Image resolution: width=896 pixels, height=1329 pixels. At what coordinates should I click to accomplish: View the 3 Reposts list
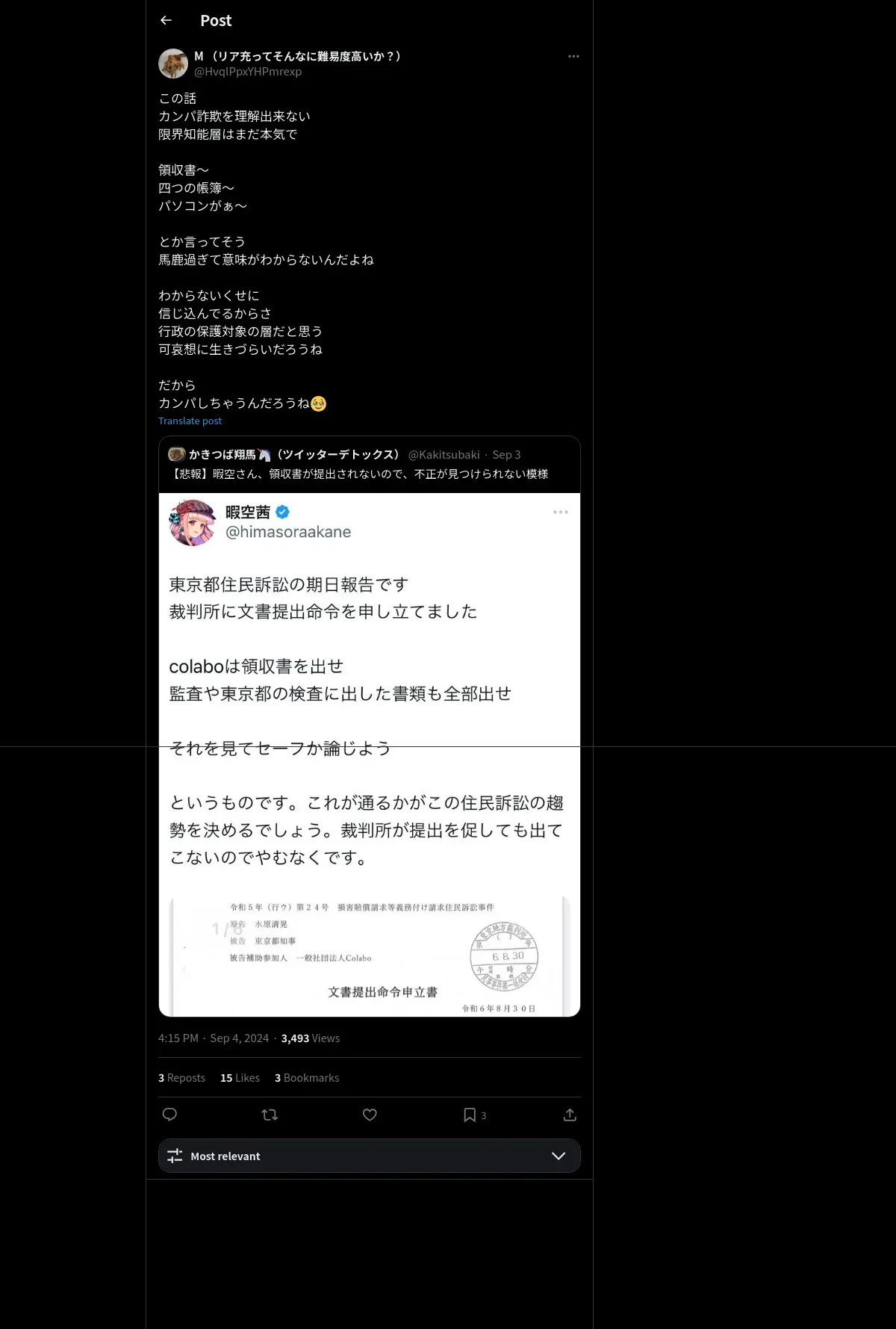[181, 1077]
